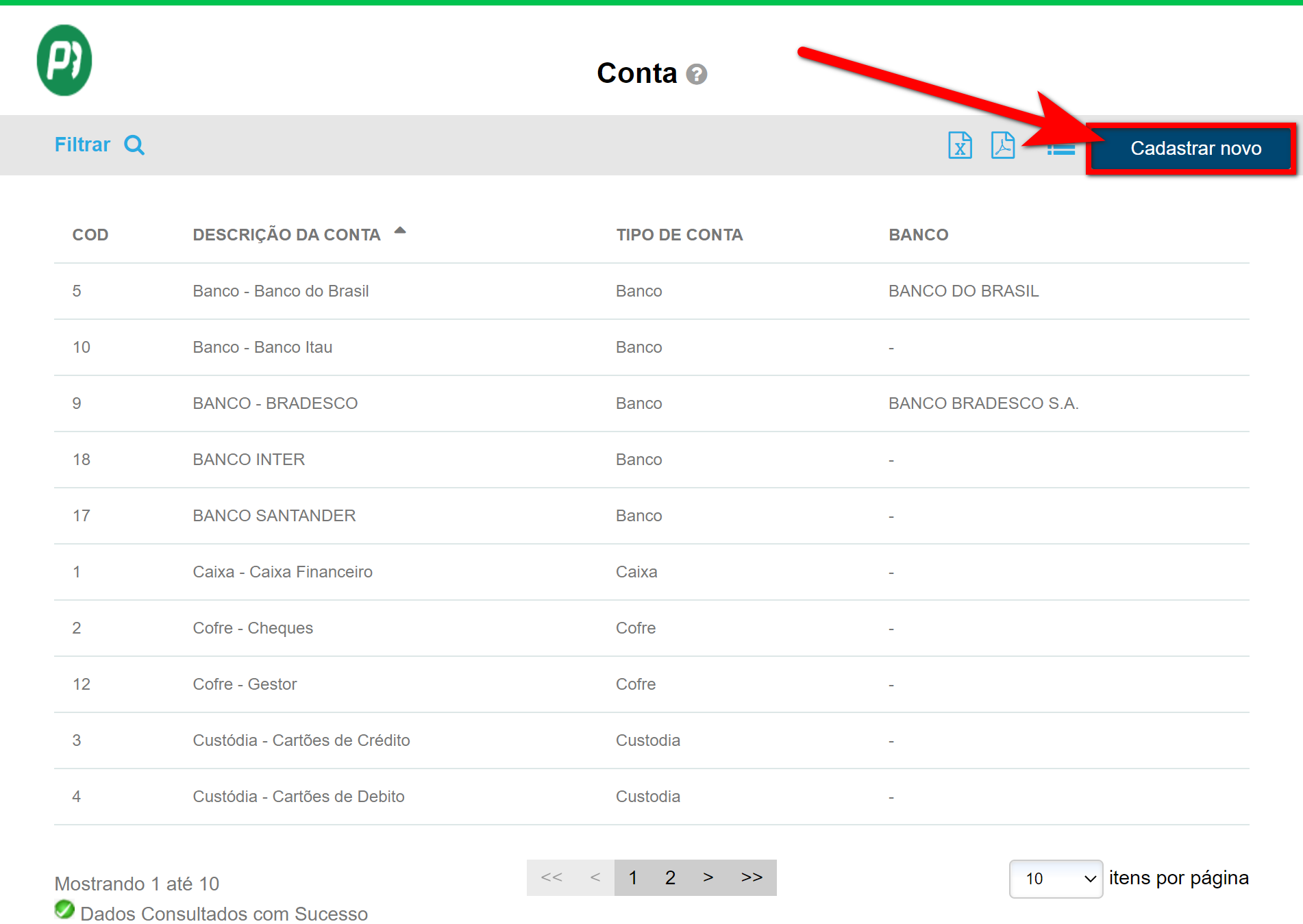Open the Caixa - Caixa Financeiro row

(x=282, y=572)
